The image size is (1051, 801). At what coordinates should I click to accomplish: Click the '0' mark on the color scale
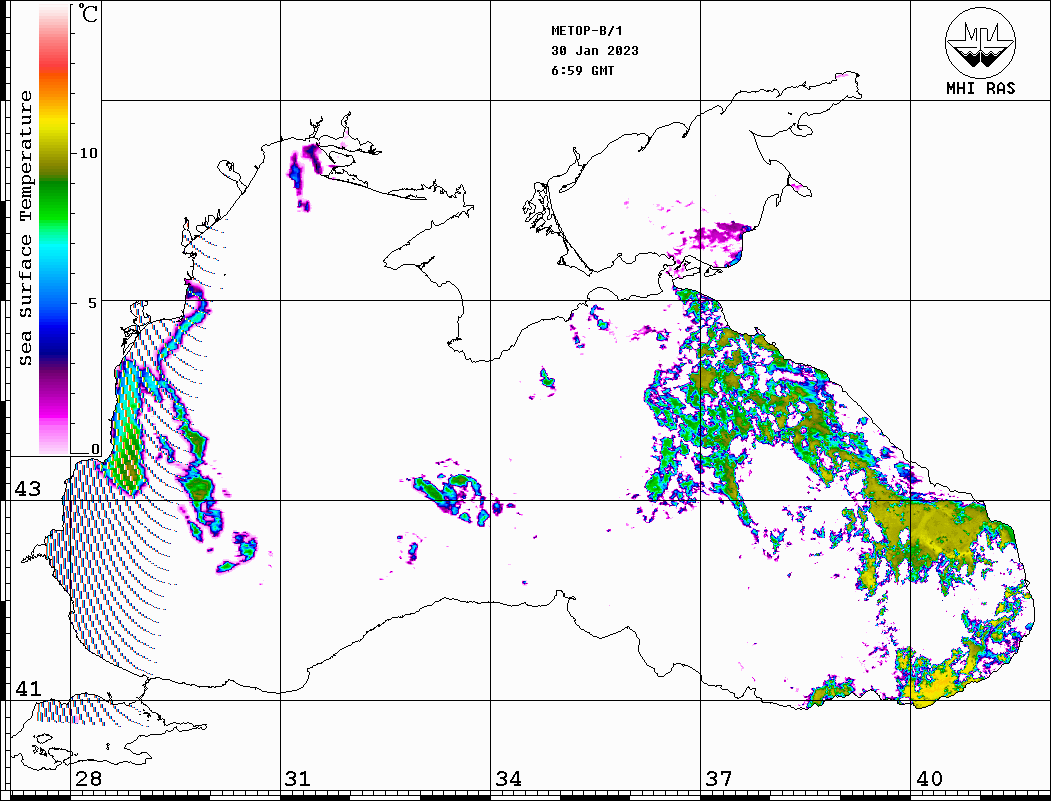click(x=95, y=449)
